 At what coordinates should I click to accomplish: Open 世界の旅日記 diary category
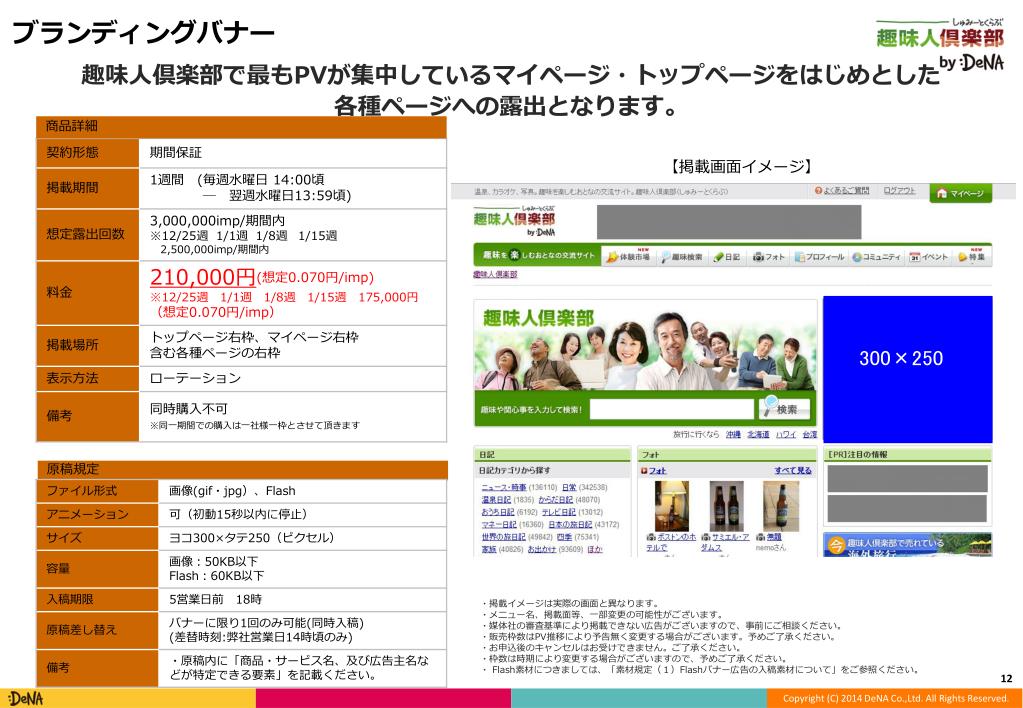tap(503, 537)
